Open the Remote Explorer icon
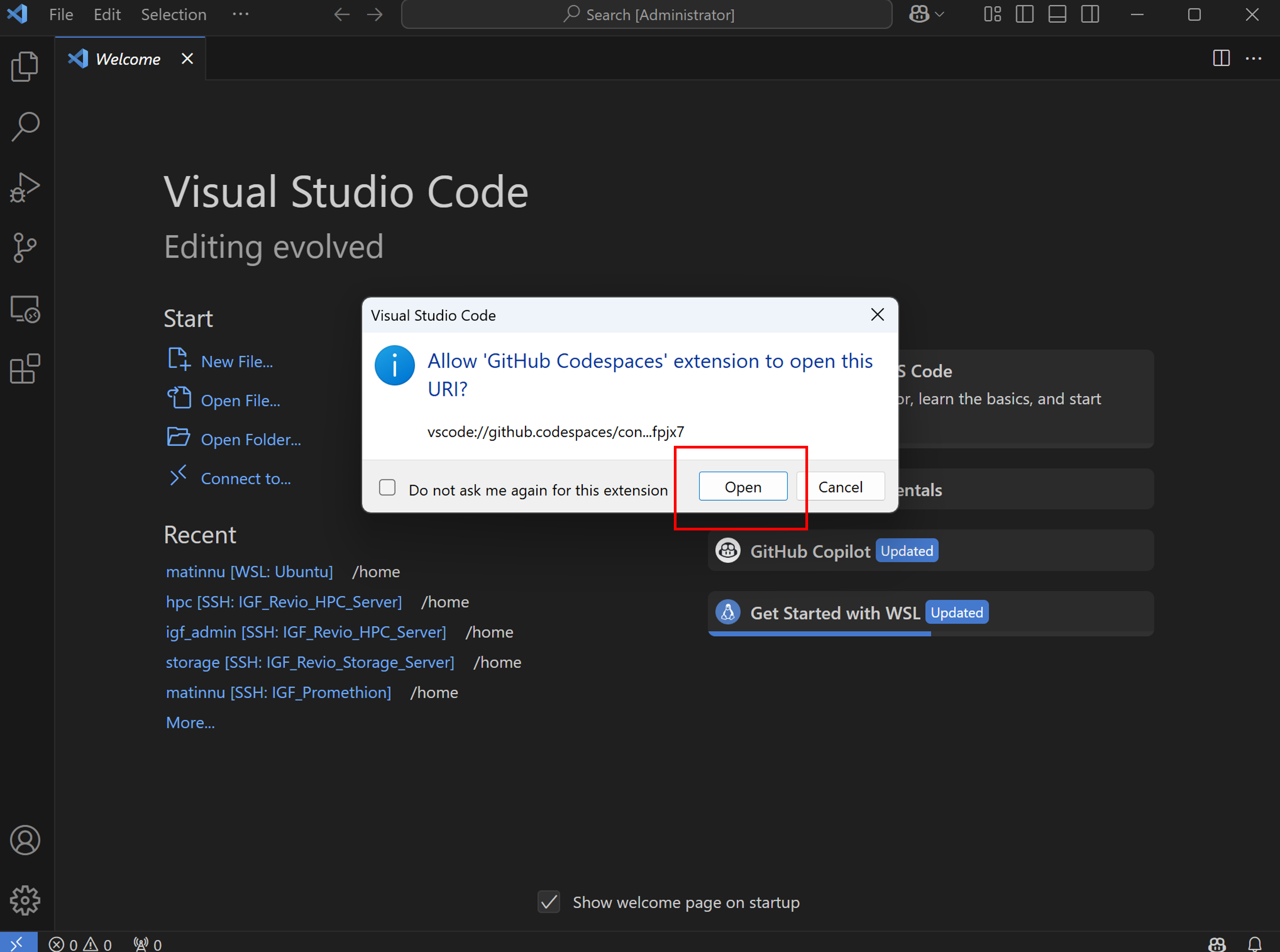This screenshot has height=952, width=1280. pos(25,308)
